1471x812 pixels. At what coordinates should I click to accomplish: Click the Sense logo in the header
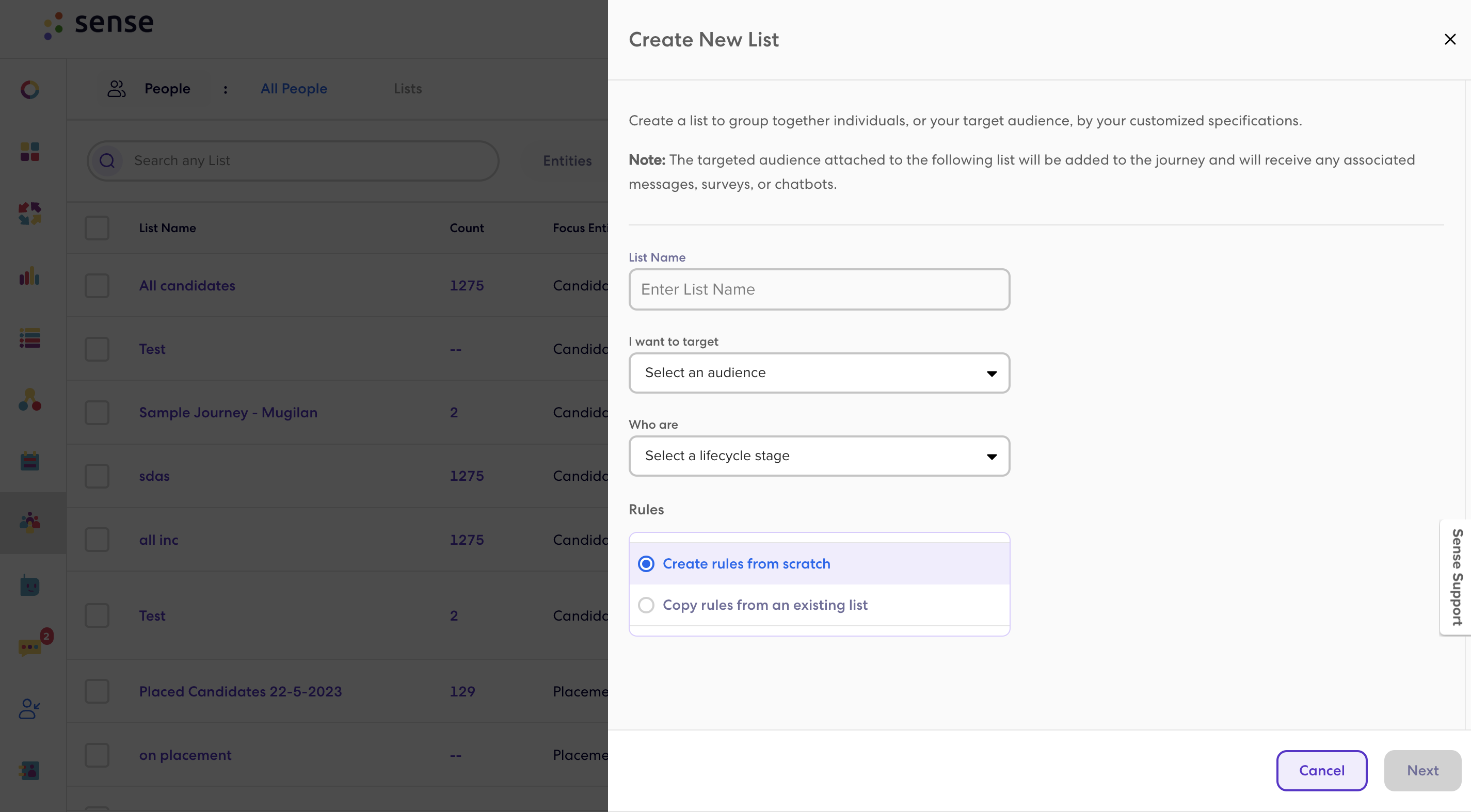click(99, 25)
